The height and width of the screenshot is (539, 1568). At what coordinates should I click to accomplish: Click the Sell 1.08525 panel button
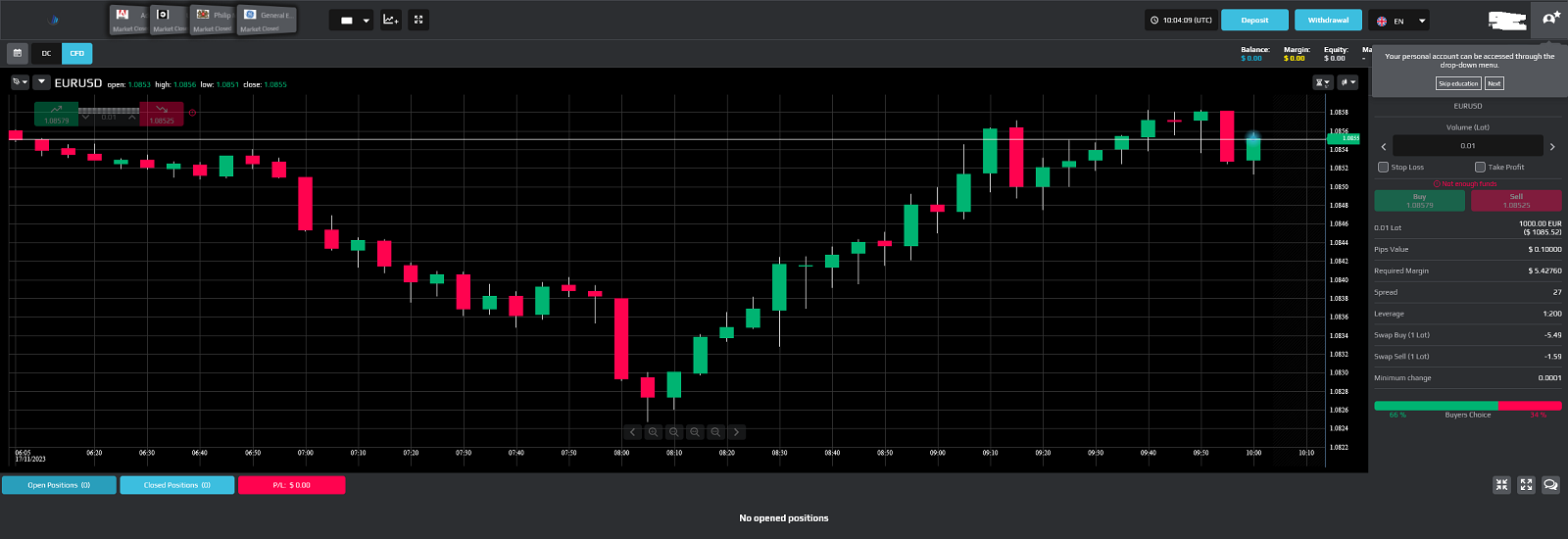(x=1516, y=201)
